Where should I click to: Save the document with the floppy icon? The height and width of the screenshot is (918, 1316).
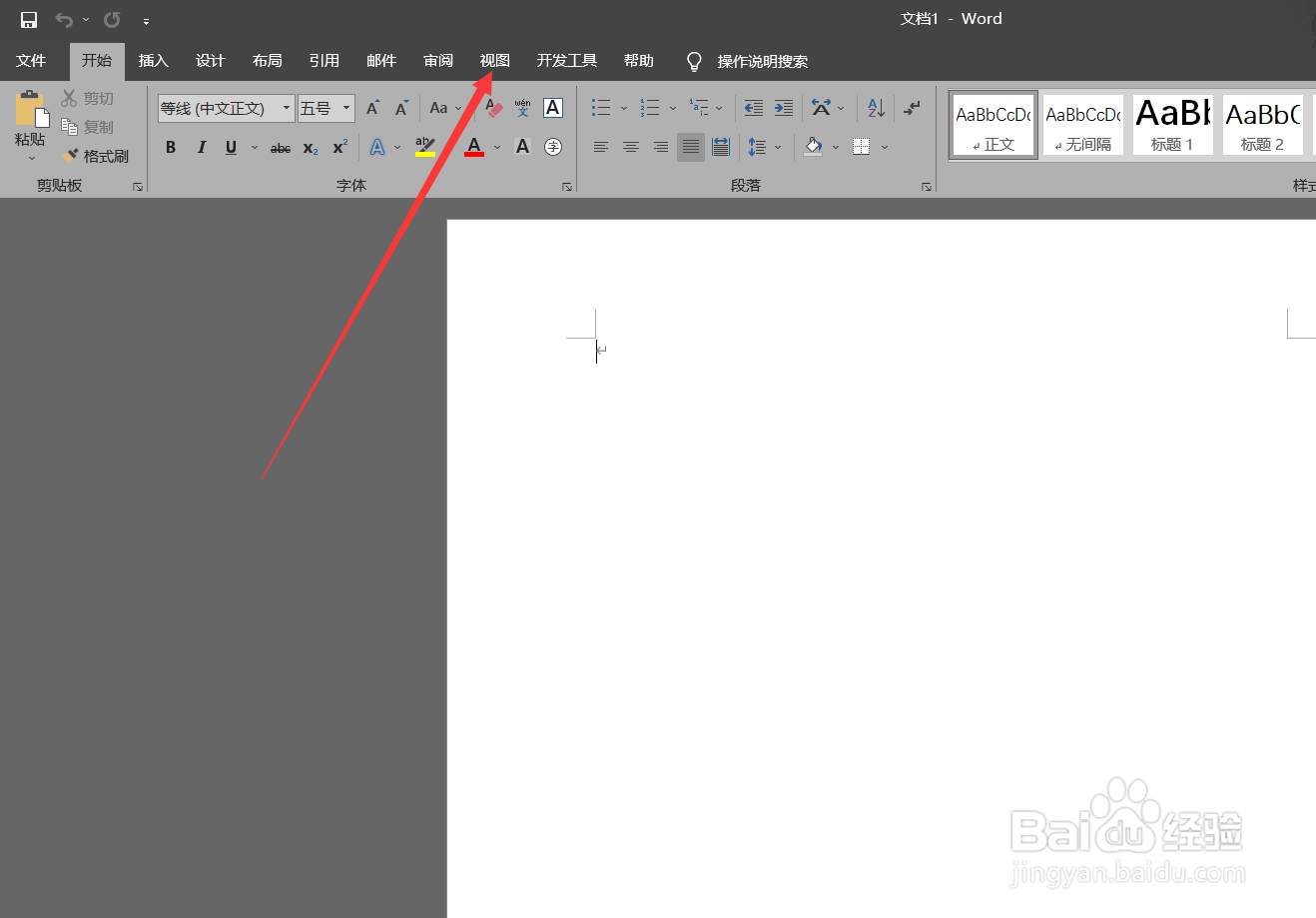pos(29,20)
